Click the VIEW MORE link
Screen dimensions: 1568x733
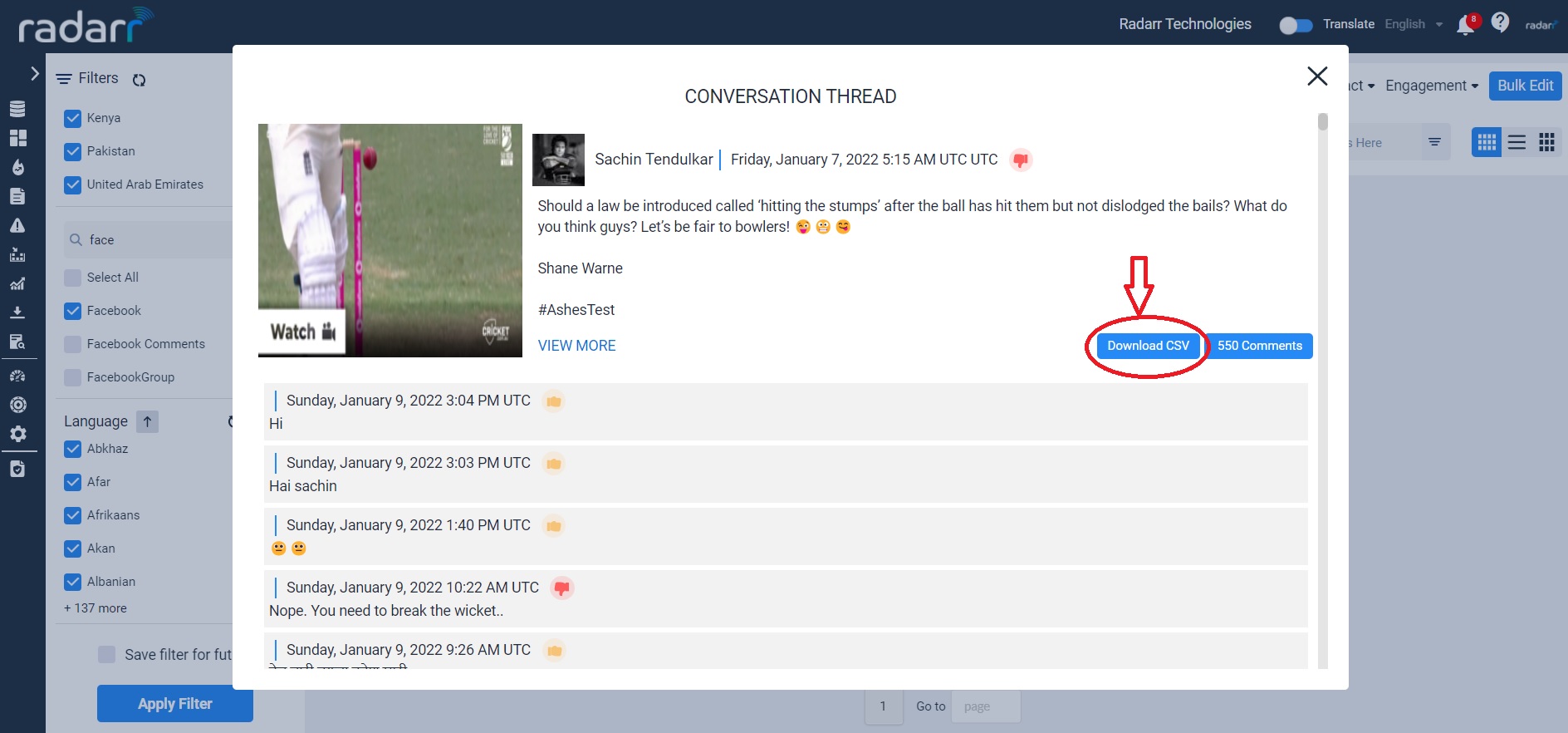(x=576, y=346)
